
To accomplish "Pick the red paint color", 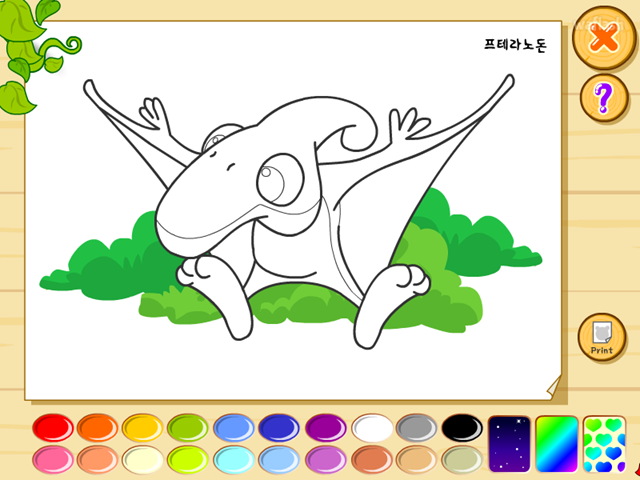I will 53,427.
